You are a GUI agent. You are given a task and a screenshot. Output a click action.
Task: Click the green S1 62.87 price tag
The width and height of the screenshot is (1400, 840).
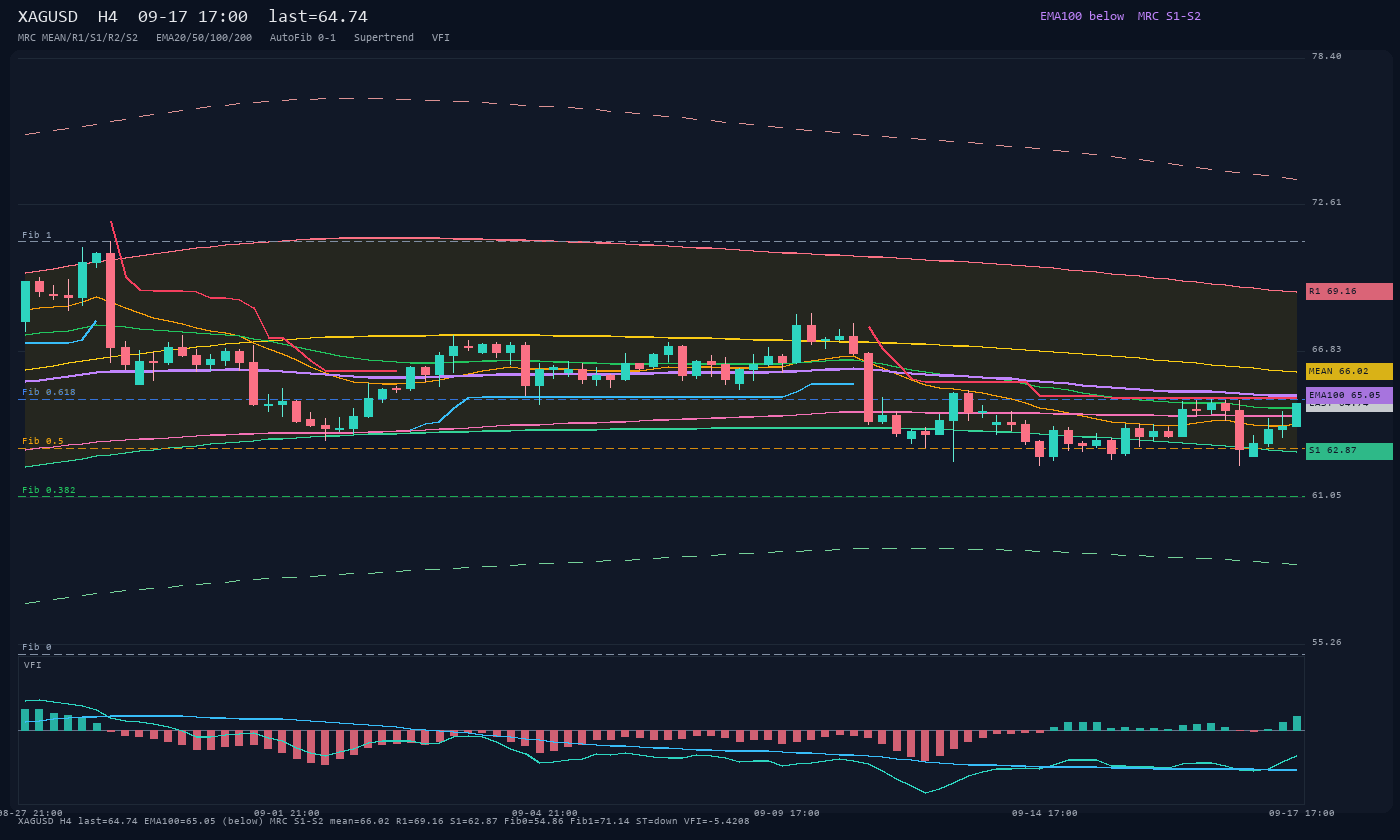1349,451
